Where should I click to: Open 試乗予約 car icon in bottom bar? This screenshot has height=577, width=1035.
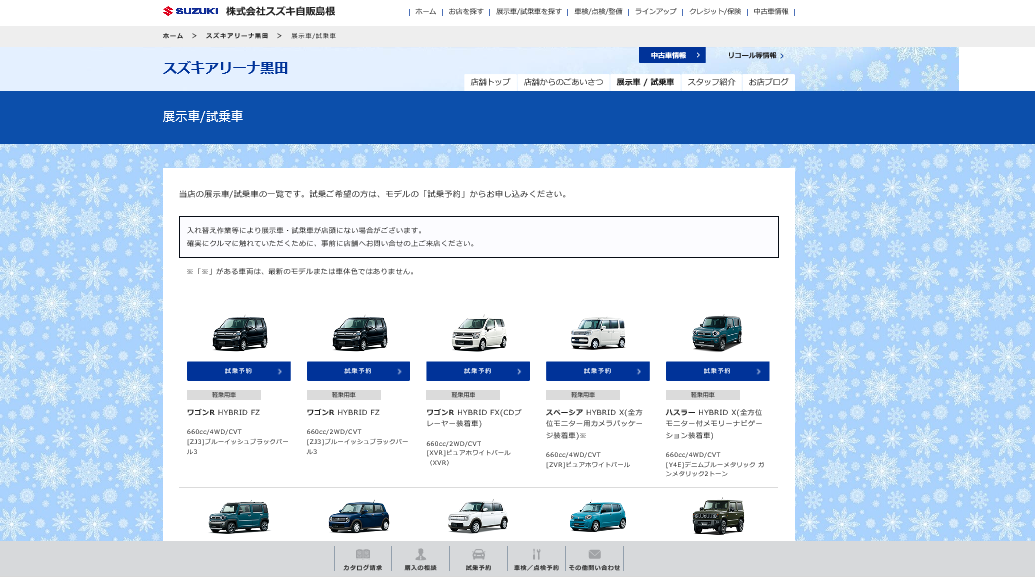pos(479,559)
